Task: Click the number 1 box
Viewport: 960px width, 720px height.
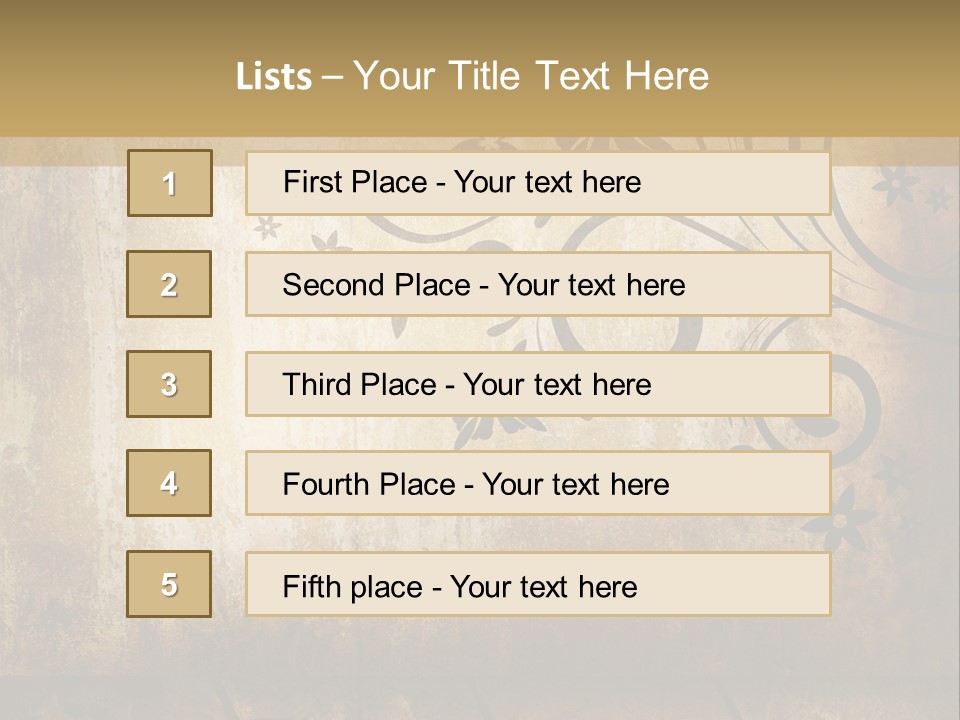Action: coord(169,183)
